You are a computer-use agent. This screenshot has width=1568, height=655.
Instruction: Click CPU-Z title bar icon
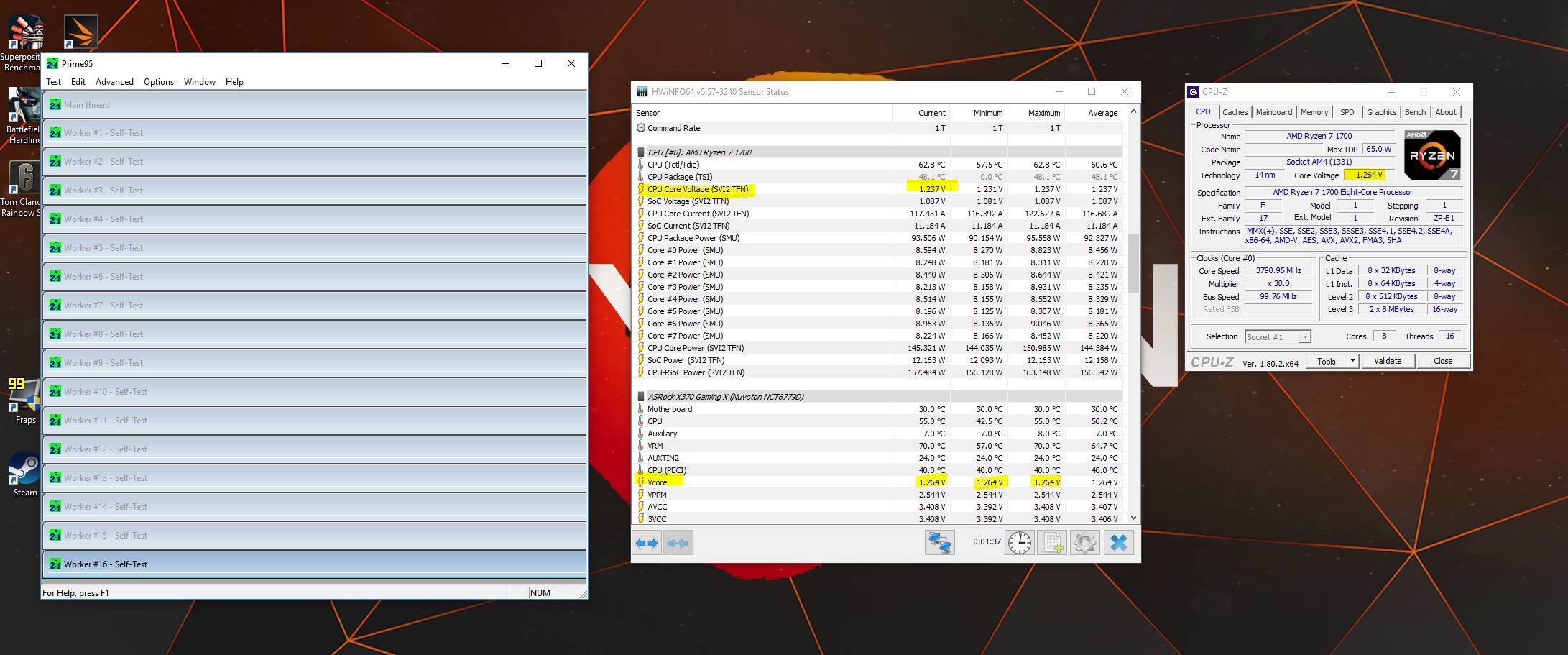click(1193, 91)
